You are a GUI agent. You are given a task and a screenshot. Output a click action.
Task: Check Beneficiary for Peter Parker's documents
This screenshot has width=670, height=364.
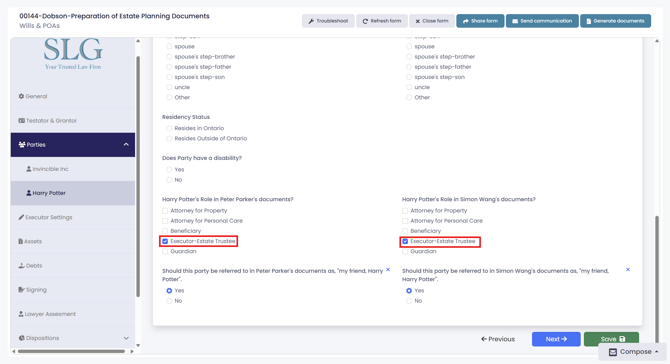[165, 231]
